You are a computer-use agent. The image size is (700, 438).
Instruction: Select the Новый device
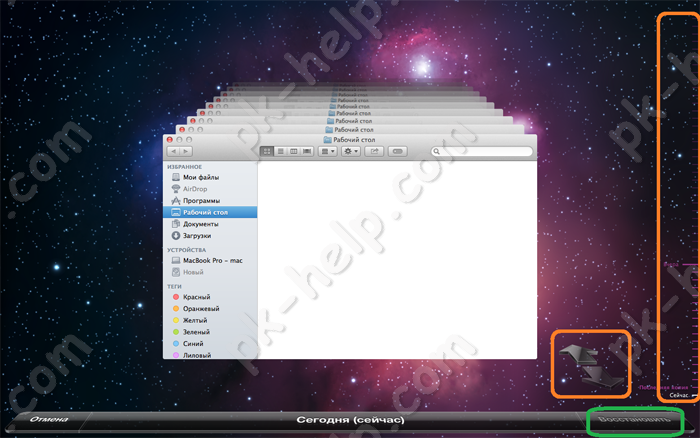(x=210, y=272)
